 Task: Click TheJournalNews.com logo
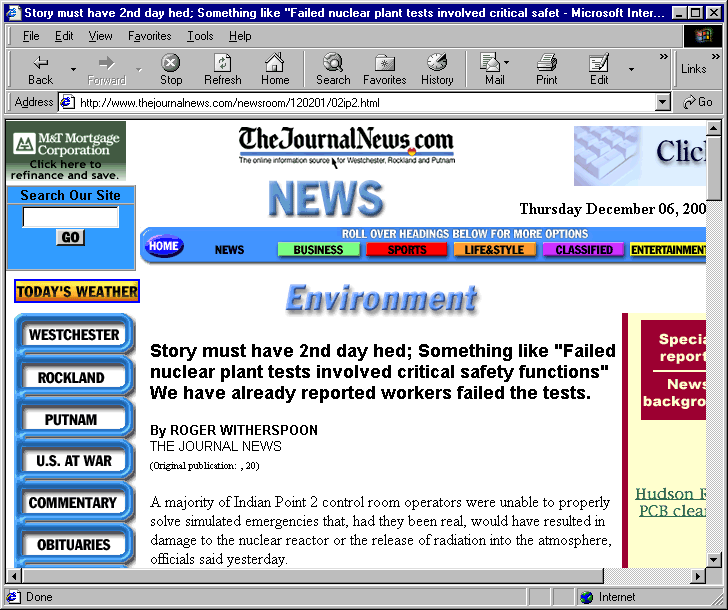pos(346,145)
